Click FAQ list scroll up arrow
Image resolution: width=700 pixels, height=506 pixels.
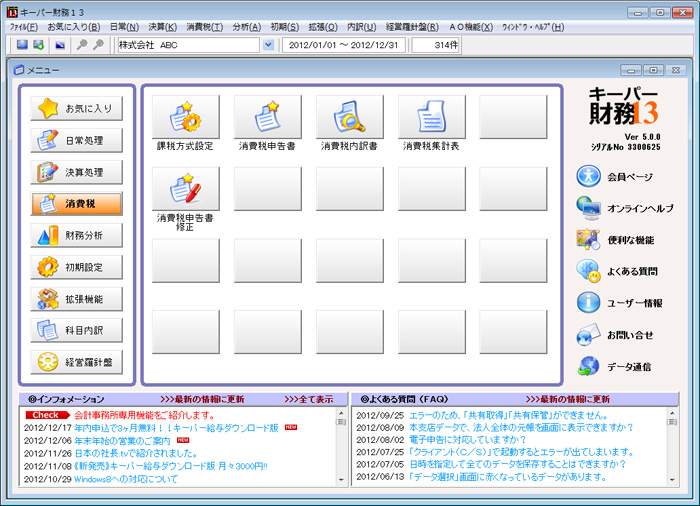[672, 413]
